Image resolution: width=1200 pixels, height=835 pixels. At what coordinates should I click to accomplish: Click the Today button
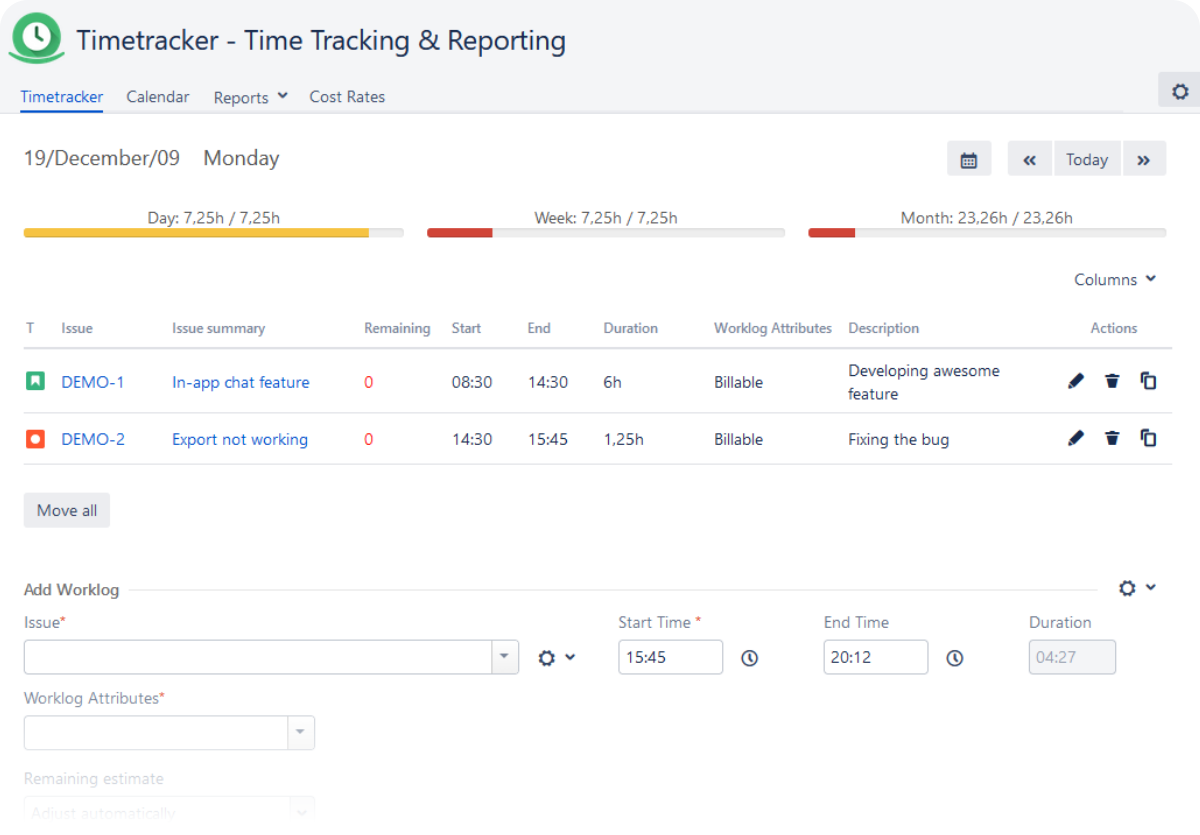coord(1087,159)
